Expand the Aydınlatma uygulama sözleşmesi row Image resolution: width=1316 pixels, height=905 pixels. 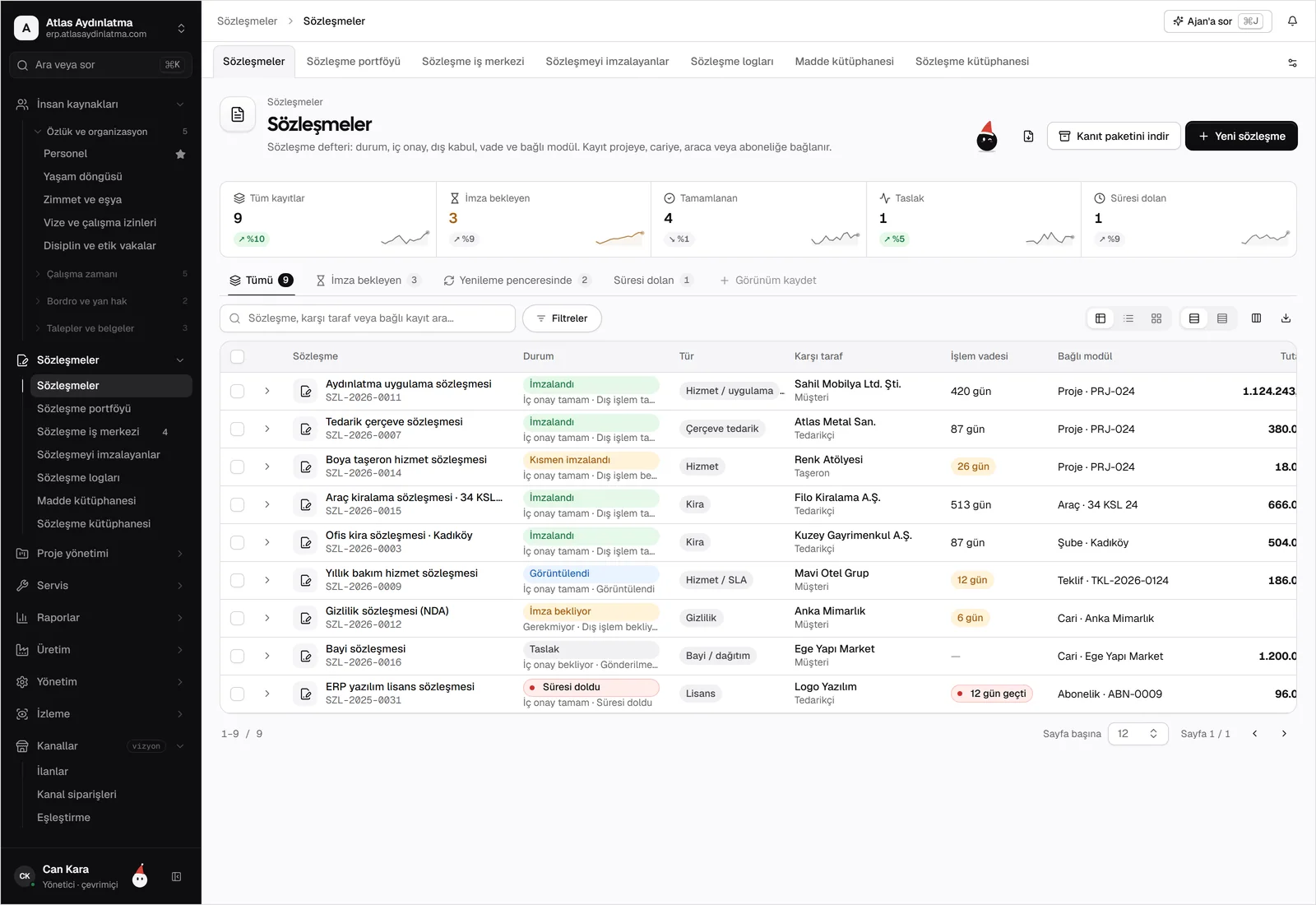(x=267, y=391)
